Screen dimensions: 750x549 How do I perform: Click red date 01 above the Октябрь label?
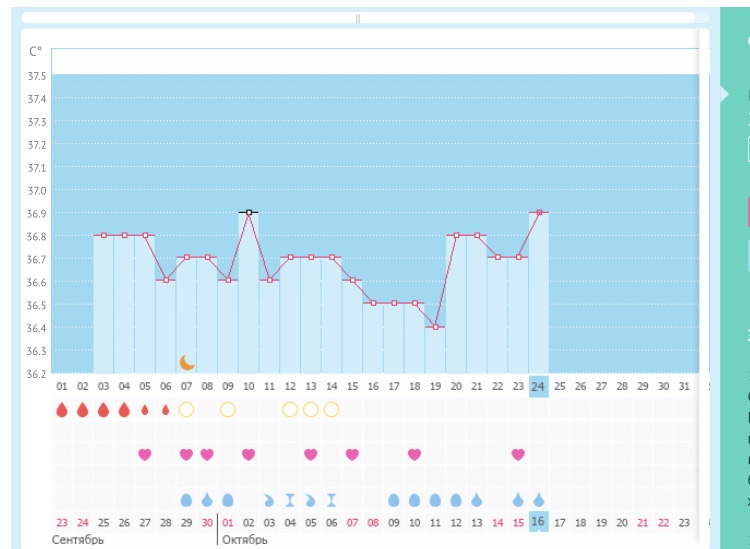pos(228,521)
